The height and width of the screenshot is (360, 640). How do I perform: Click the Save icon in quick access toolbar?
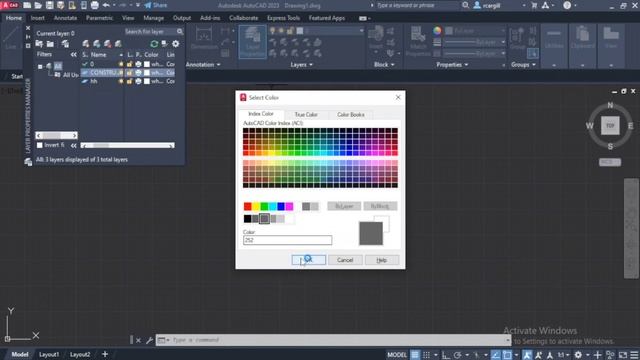[x=49, y=5]
